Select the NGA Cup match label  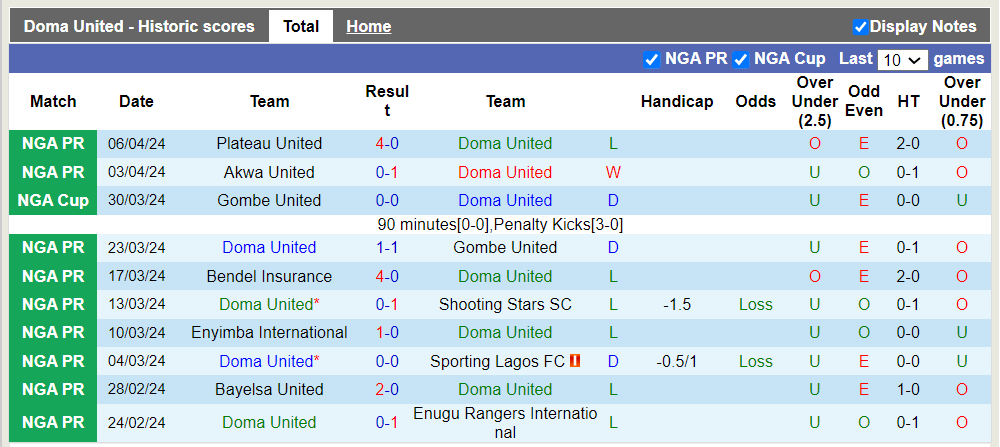(53, 200)
